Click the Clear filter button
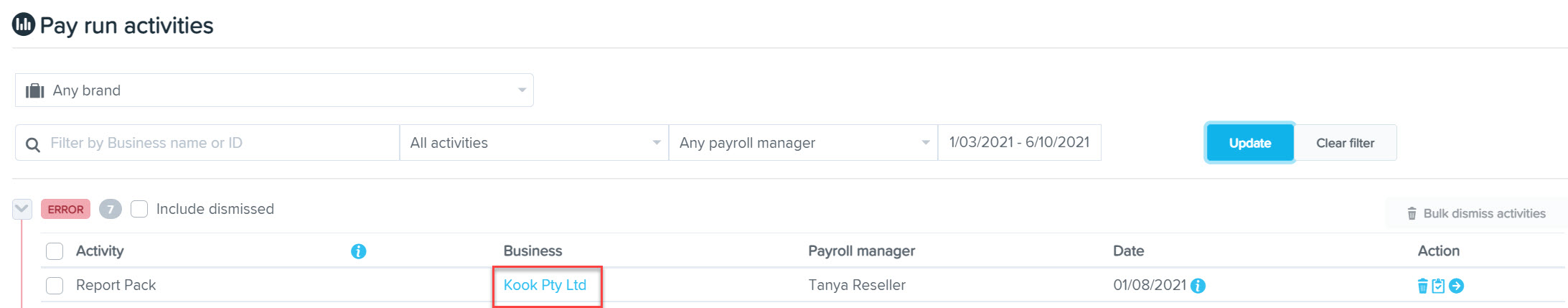The width and height of the screenshot is (1568, 308). pyautogui.click(x=1345, y=143)
